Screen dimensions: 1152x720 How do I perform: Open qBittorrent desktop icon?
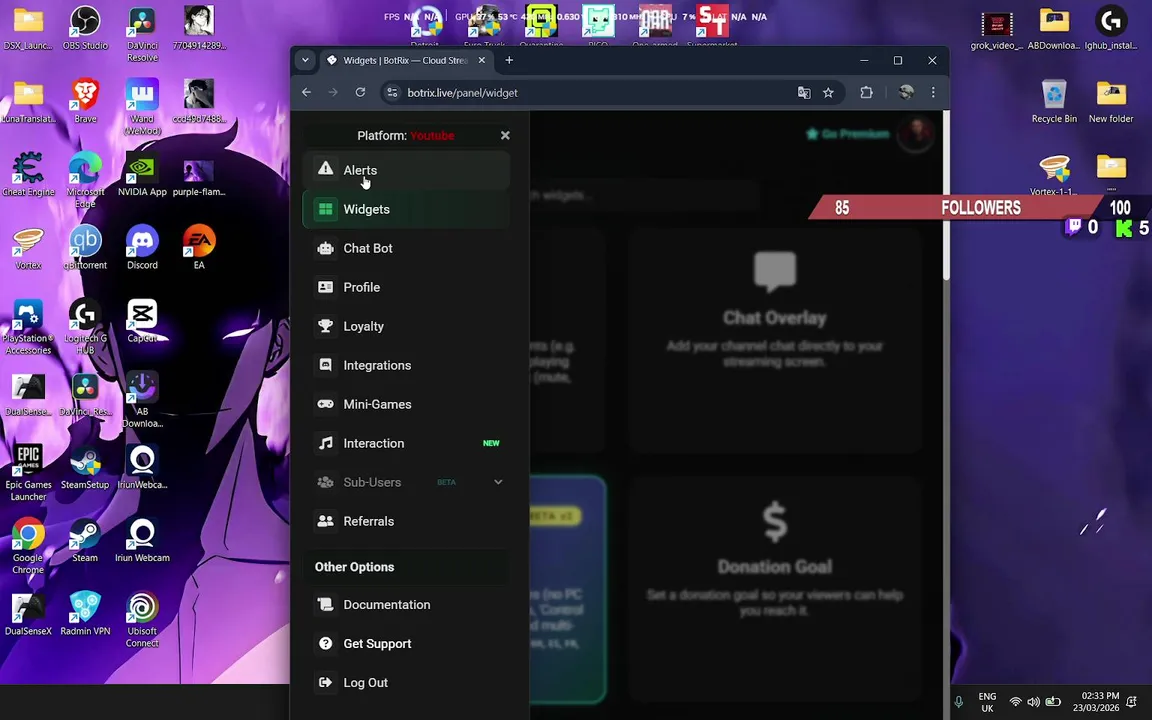tap(85, 248)
